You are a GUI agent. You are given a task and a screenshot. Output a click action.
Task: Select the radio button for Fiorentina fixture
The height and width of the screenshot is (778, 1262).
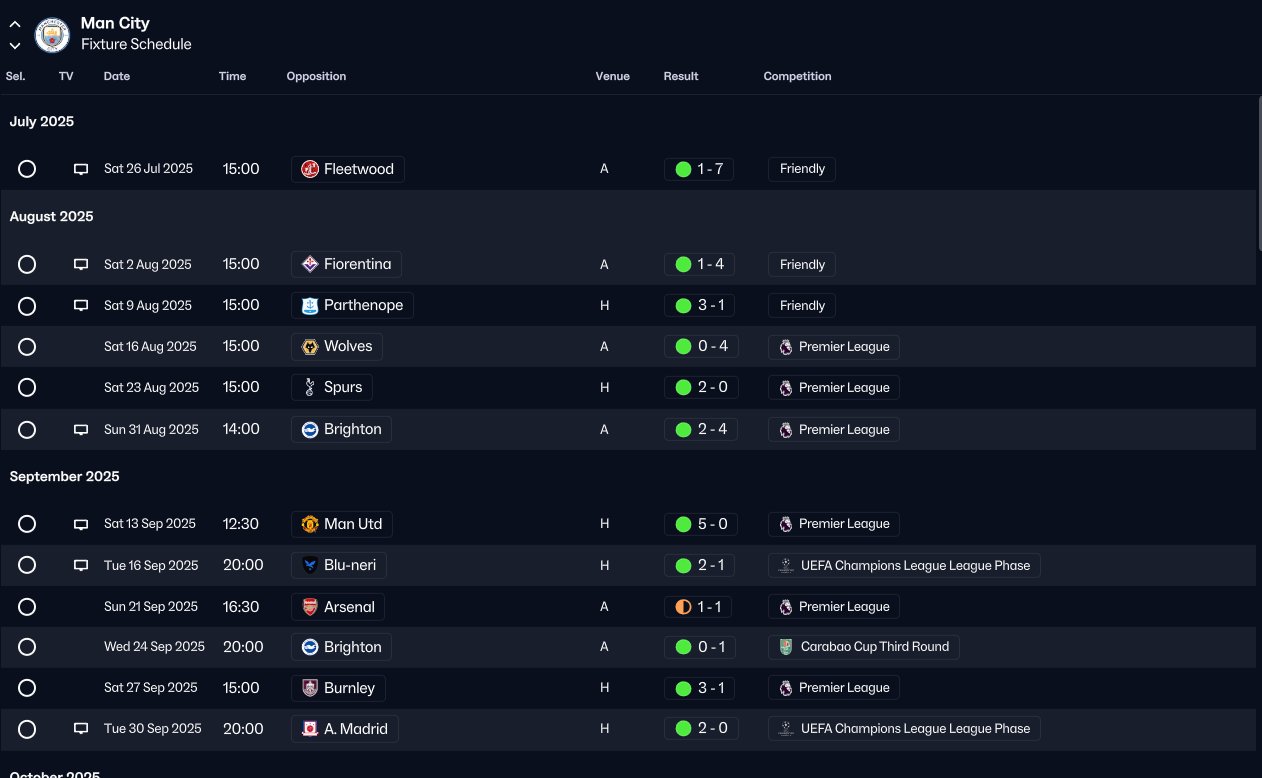click(x=27, y=264)
